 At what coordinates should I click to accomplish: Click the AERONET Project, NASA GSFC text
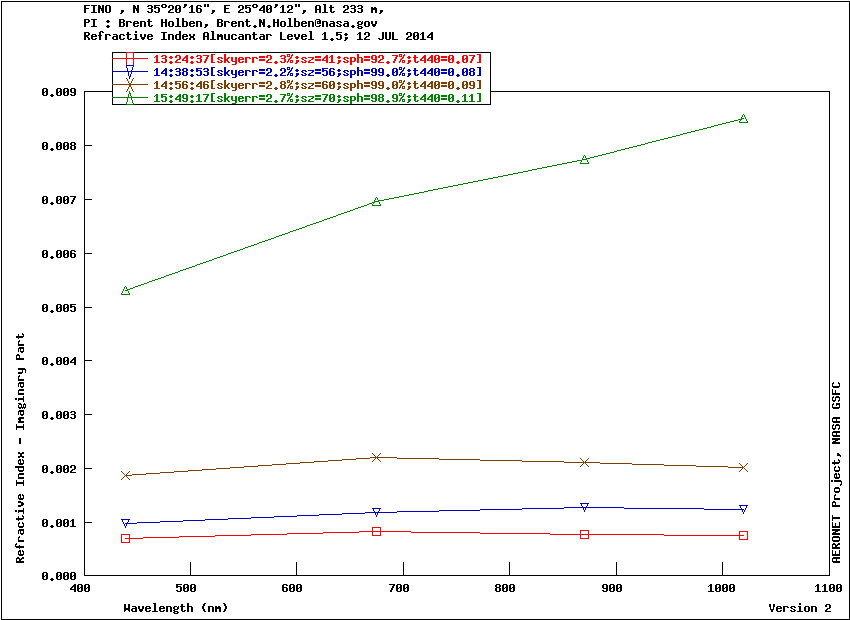[x=836, y=472]
